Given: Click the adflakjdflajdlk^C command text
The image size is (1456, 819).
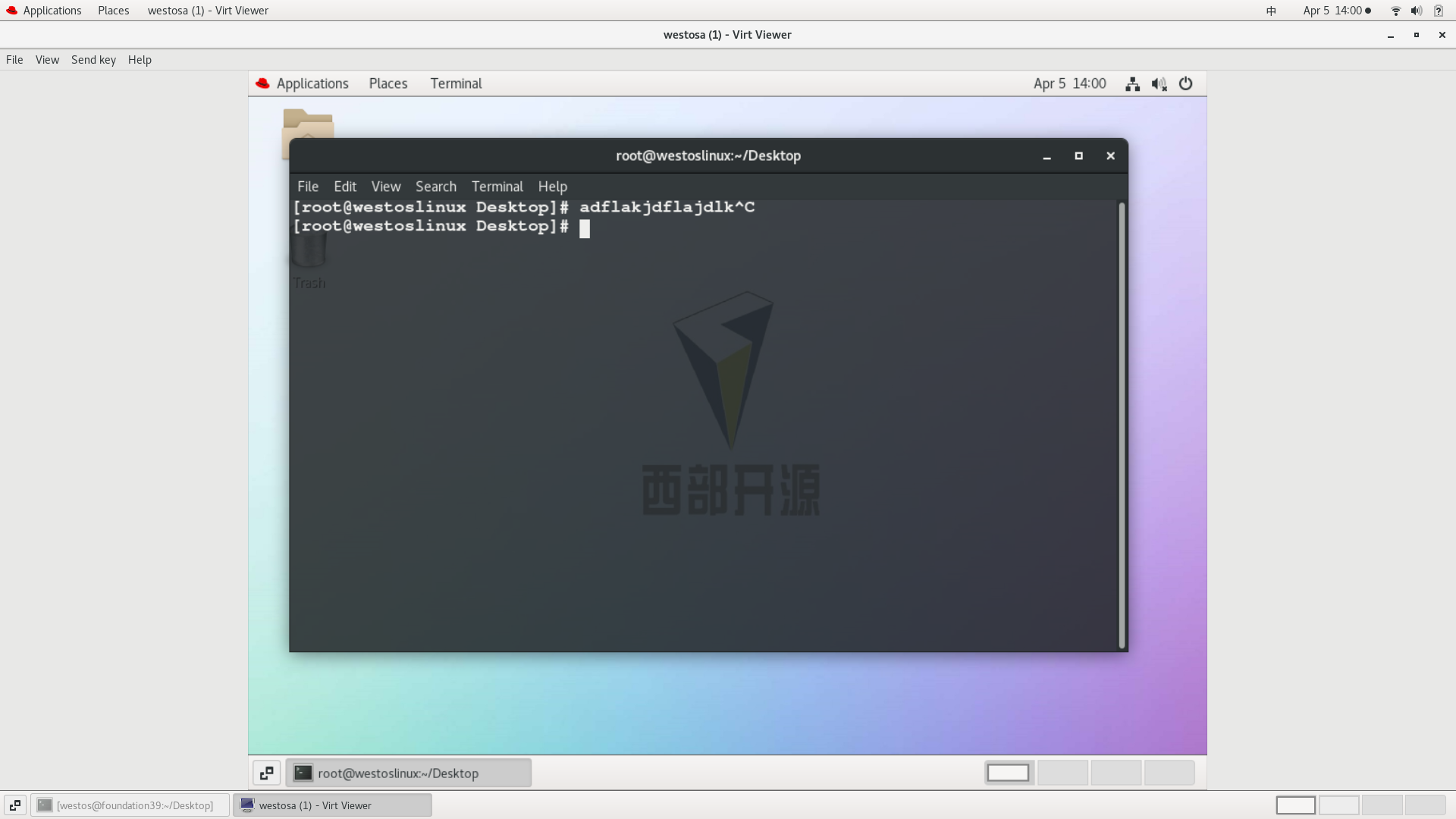Looking at the screenshot, I should [667, 207].
